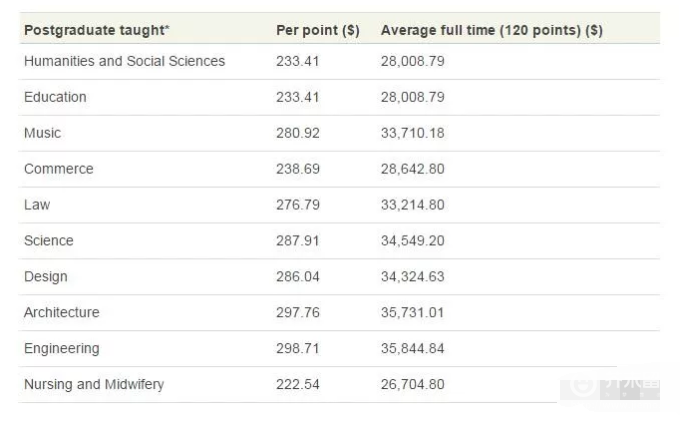This screenshot has width=688, height=421.
Task: Click the Postgraduate taught column header
Action: click(x=97, y=30)
